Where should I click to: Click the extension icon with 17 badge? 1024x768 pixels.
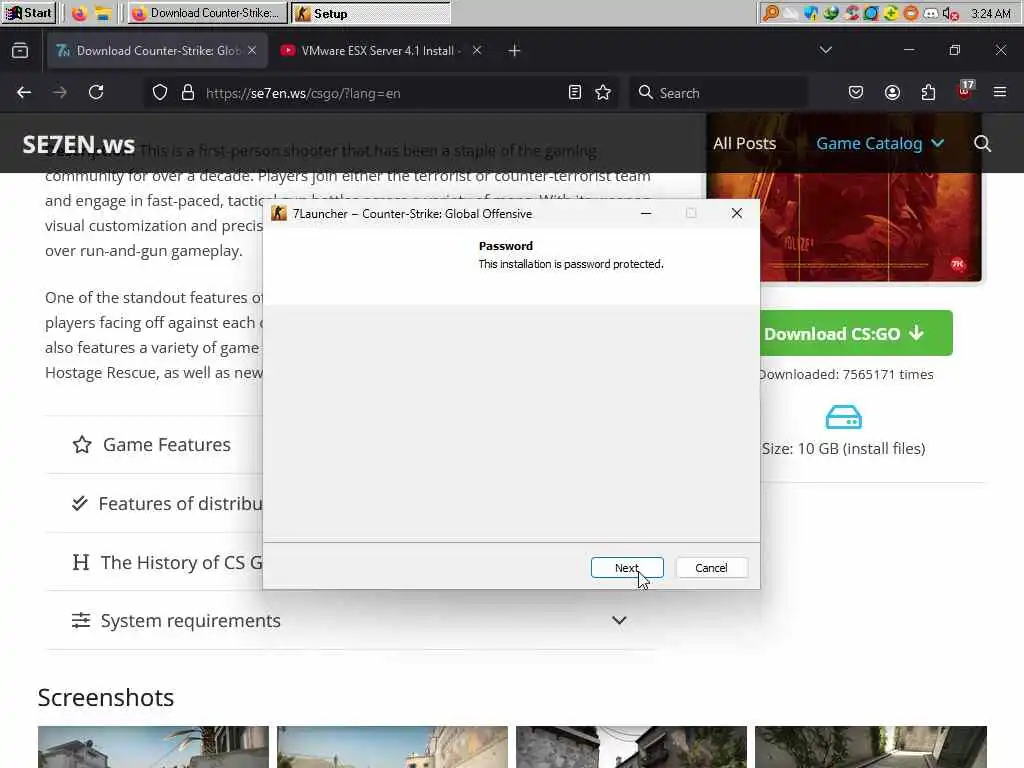click(x=965, y=91)
